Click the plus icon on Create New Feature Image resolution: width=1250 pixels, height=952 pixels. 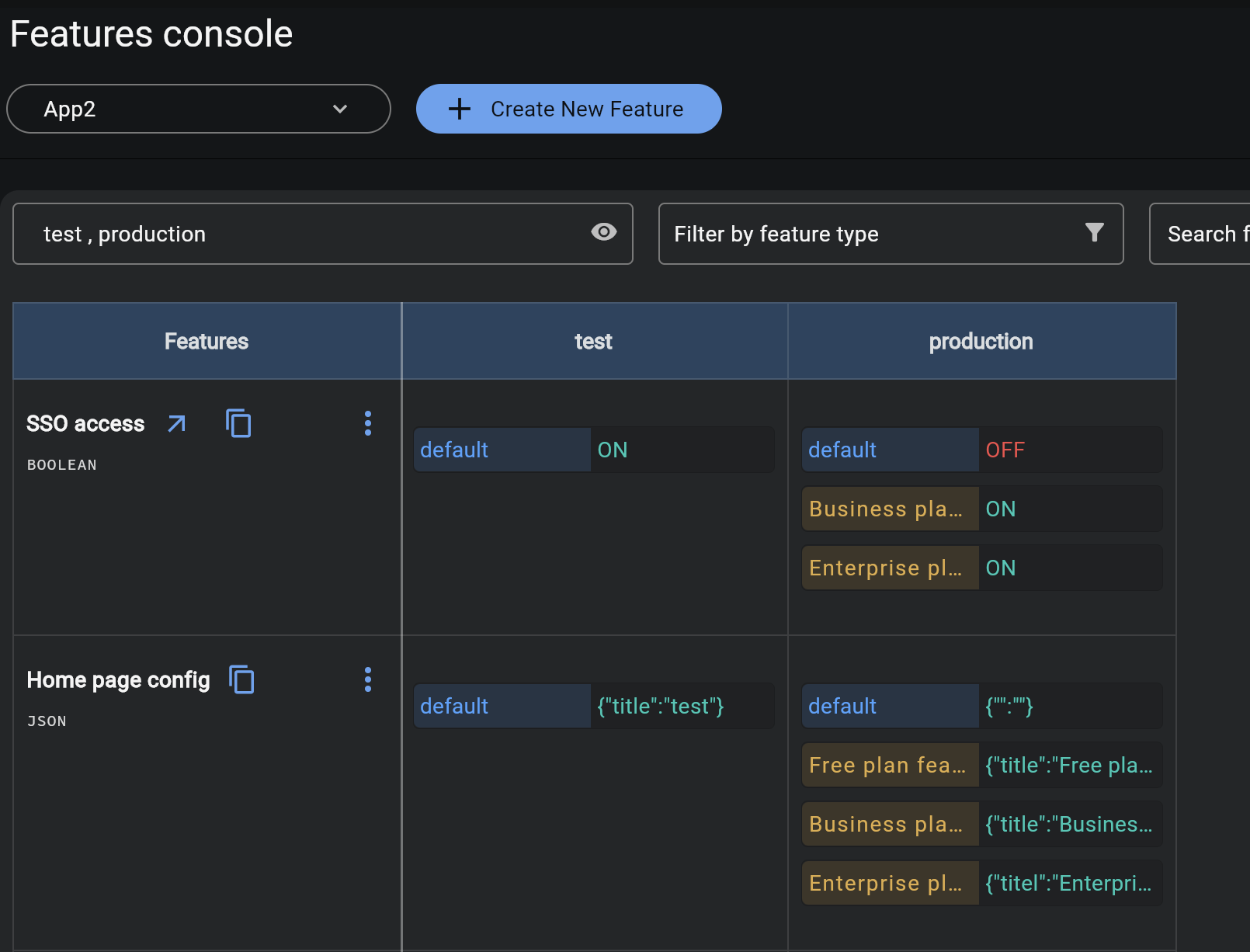pyautogui.click(x=460, y=109)
